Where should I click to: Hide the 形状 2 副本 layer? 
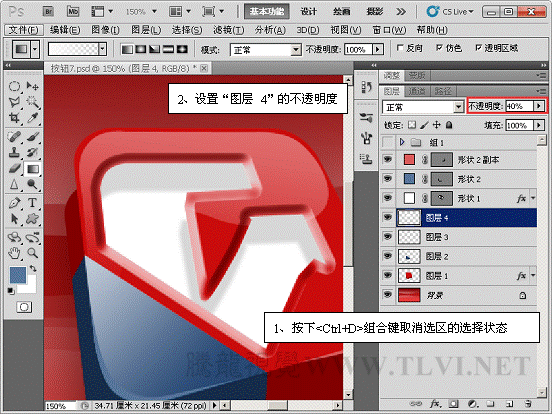388,159
